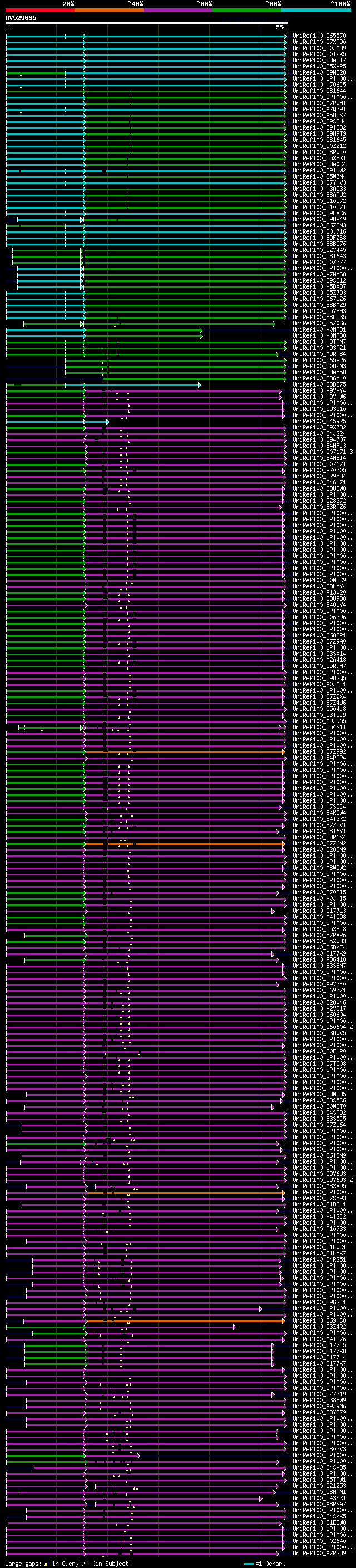Click hit UniRef100_Q67U26
The width and height of the screenshot is (356, 1568).
[319, 299]
